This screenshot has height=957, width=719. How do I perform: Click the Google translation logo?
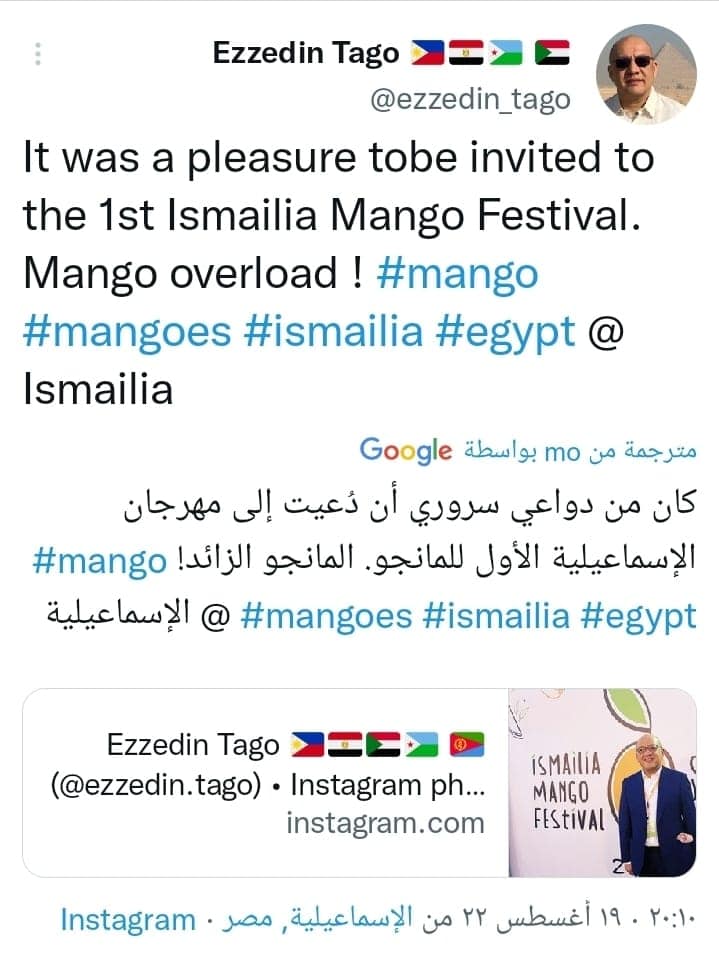point(405,451)
